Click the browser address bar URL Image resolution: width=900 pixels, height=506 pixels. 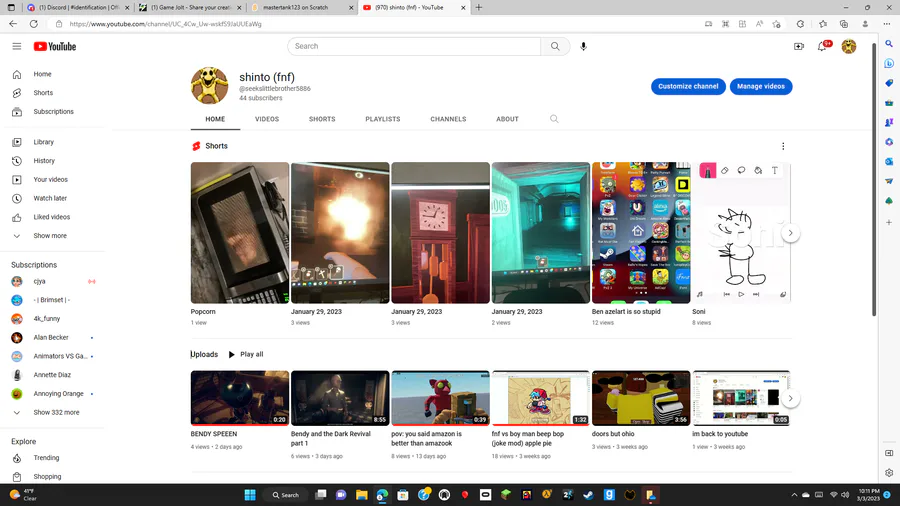[x=165, y=24]
